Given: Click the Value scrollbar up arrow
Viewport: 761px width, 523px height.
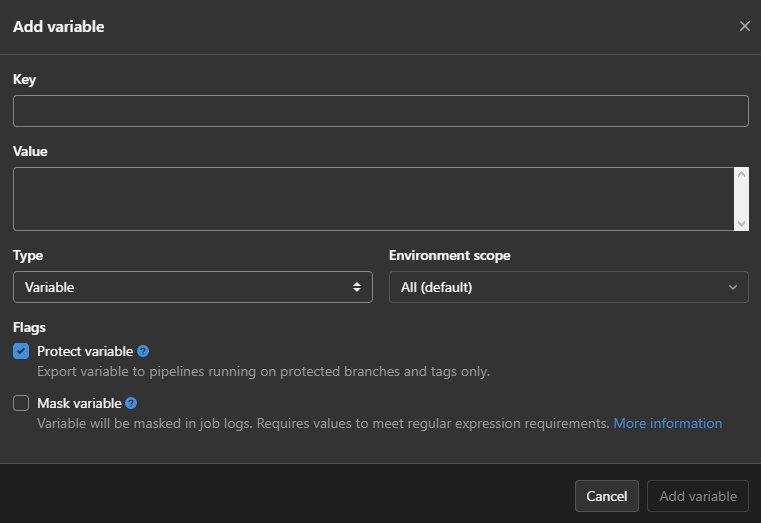Looking at the screenshot, I should click(741, 175).
